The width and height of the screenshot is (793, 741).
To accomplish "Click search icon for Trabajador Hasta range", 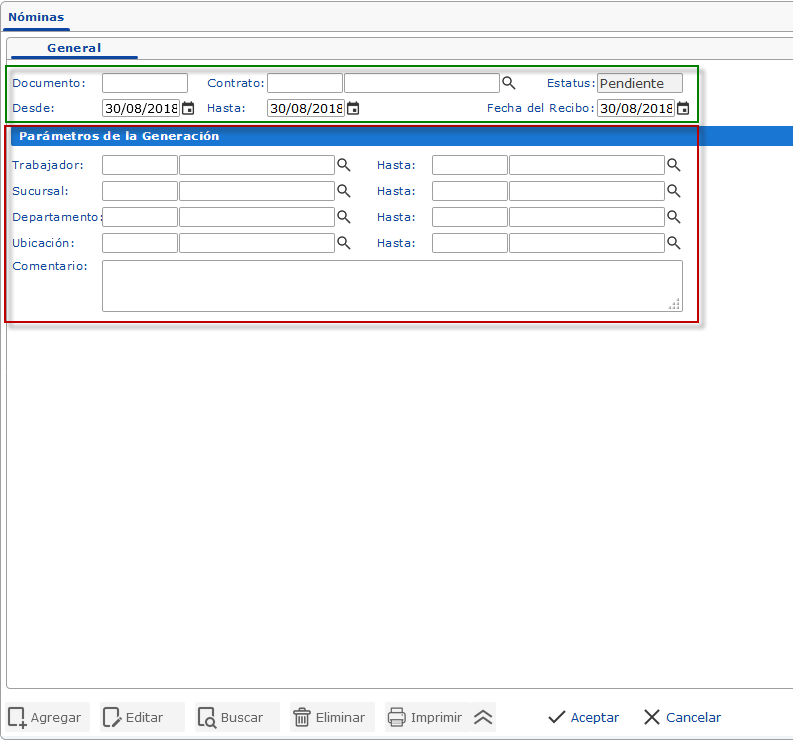I will click(x=673, y=165).
